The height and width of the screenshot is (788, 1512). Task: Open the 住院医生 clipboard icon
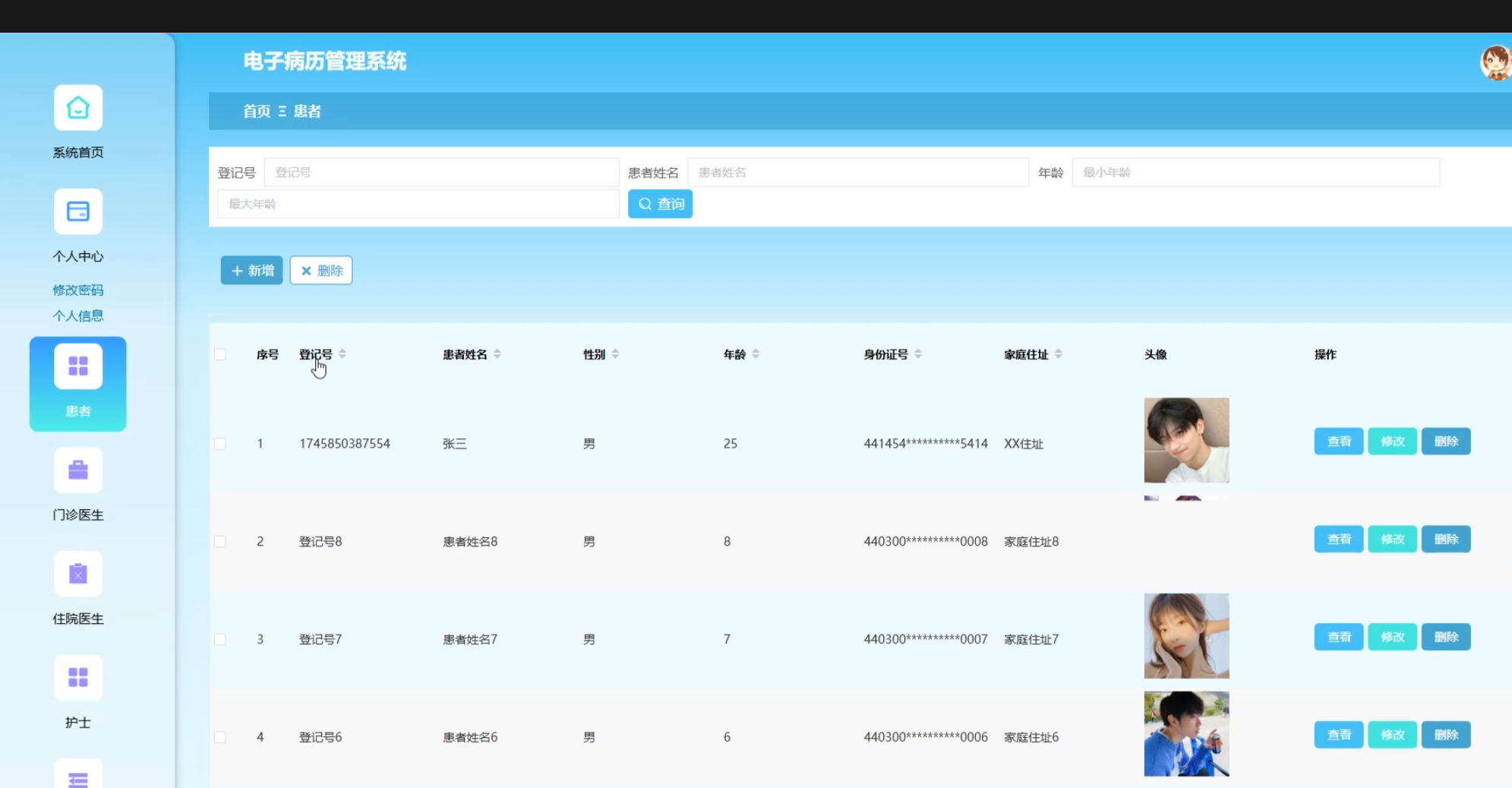click(x=77, y=574)
